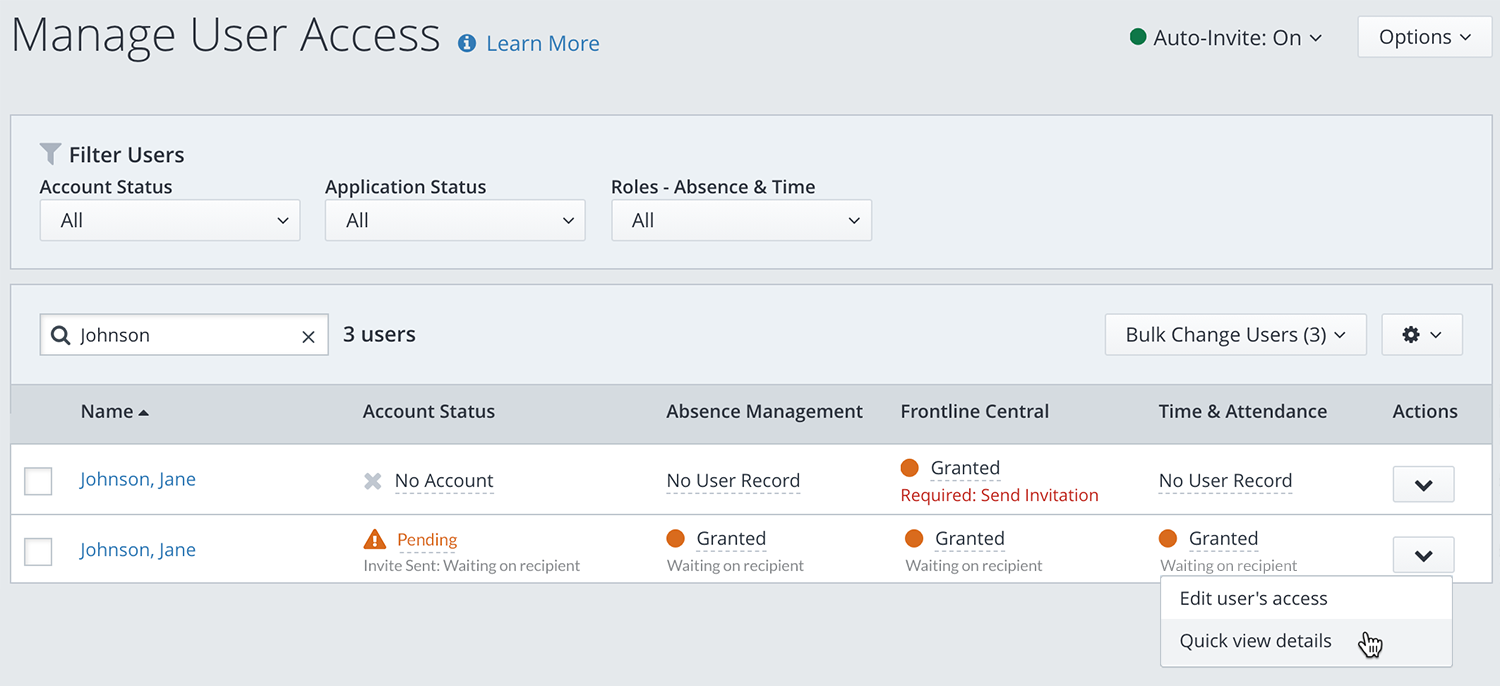1500x686 pixels.
Task: Click the search magnifier icon
Action: pyautogui.click(x=60, y=336)
